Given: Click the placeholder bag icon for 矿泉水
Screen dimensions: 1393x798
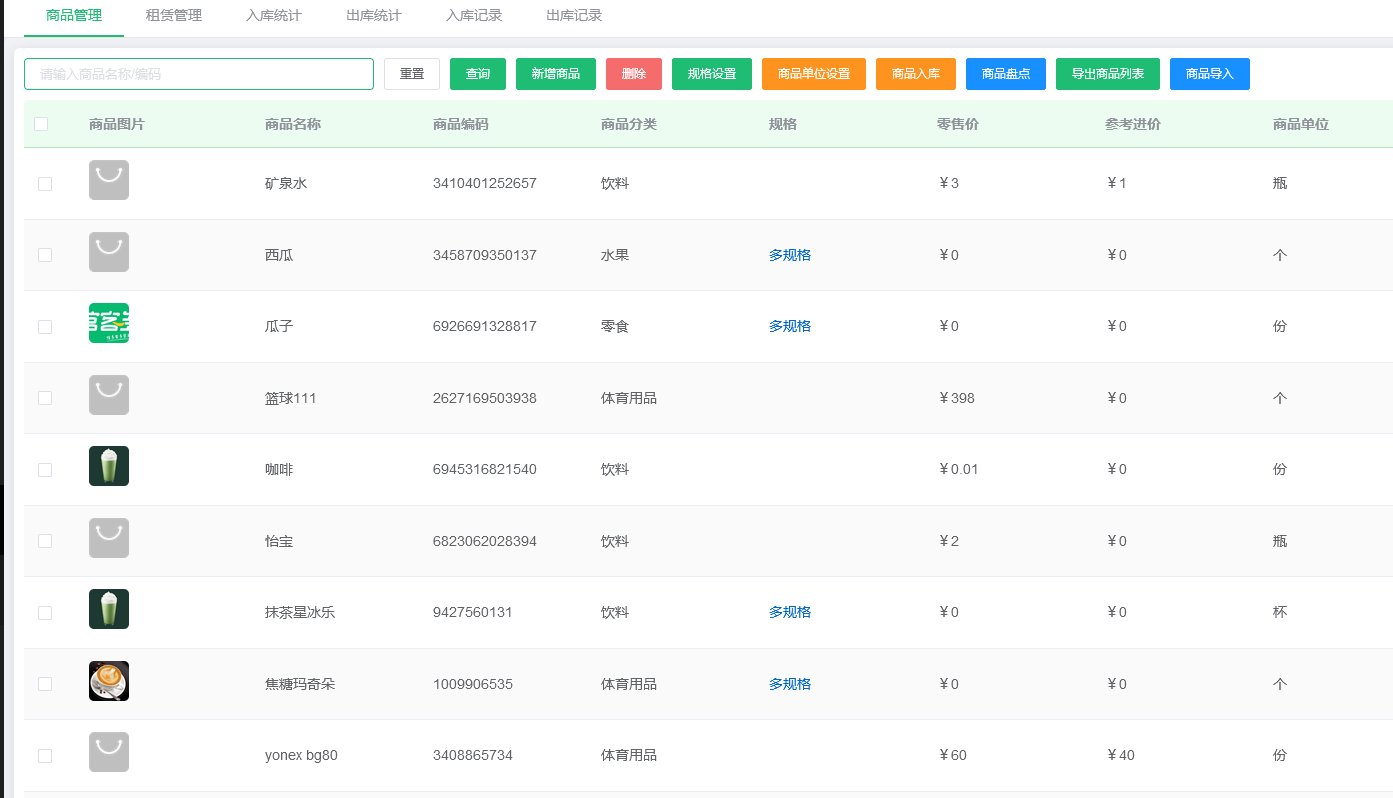Looking at the screenshot, I should point(108,180).
